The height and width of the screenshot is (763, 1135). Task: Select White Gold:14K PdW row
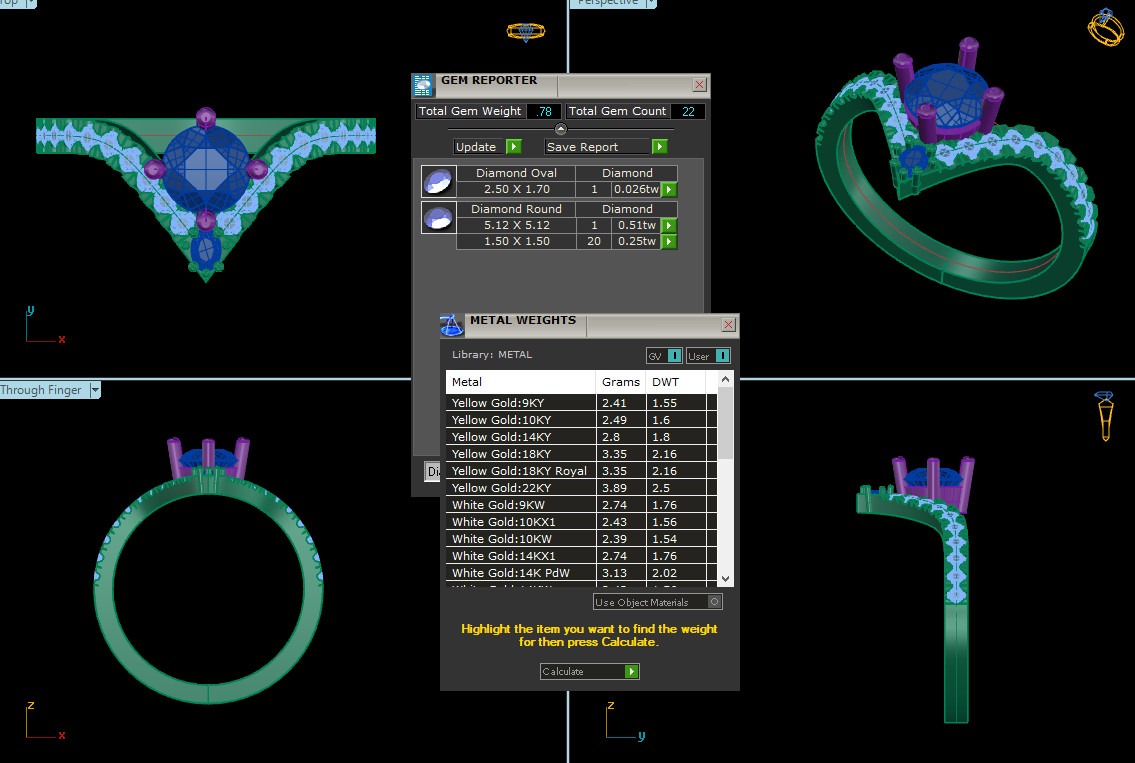click(x=520, y=573)
